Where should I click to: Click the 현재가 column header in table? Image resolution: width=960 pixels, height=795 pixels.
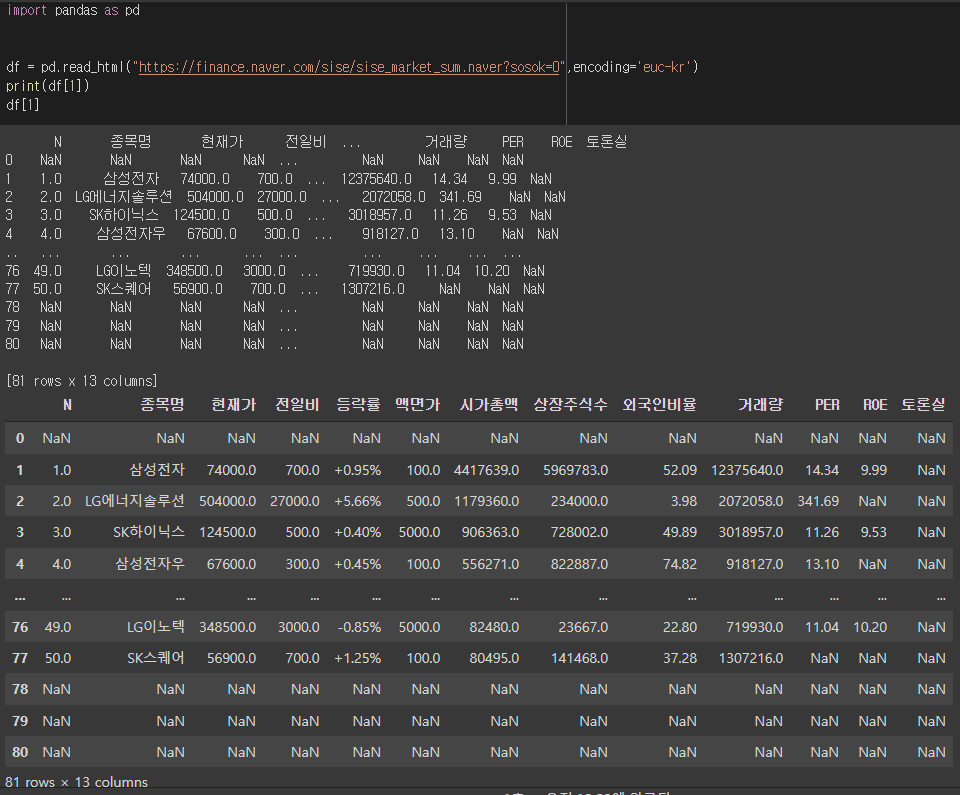coord(233,404)
